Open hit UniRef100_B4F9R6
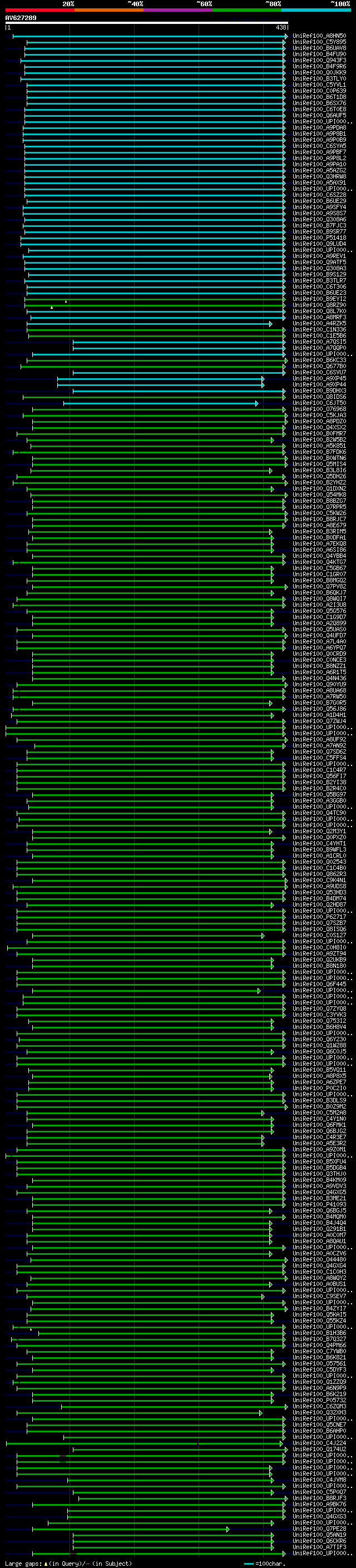This screenshot has width=356, height=1568. [x=319, y=66]
